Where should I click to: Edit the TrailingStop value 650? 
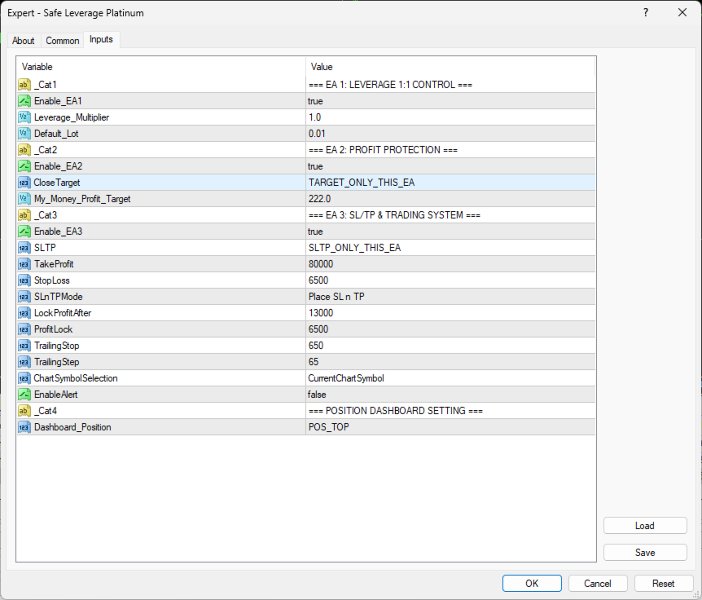[x=450, y=346]
